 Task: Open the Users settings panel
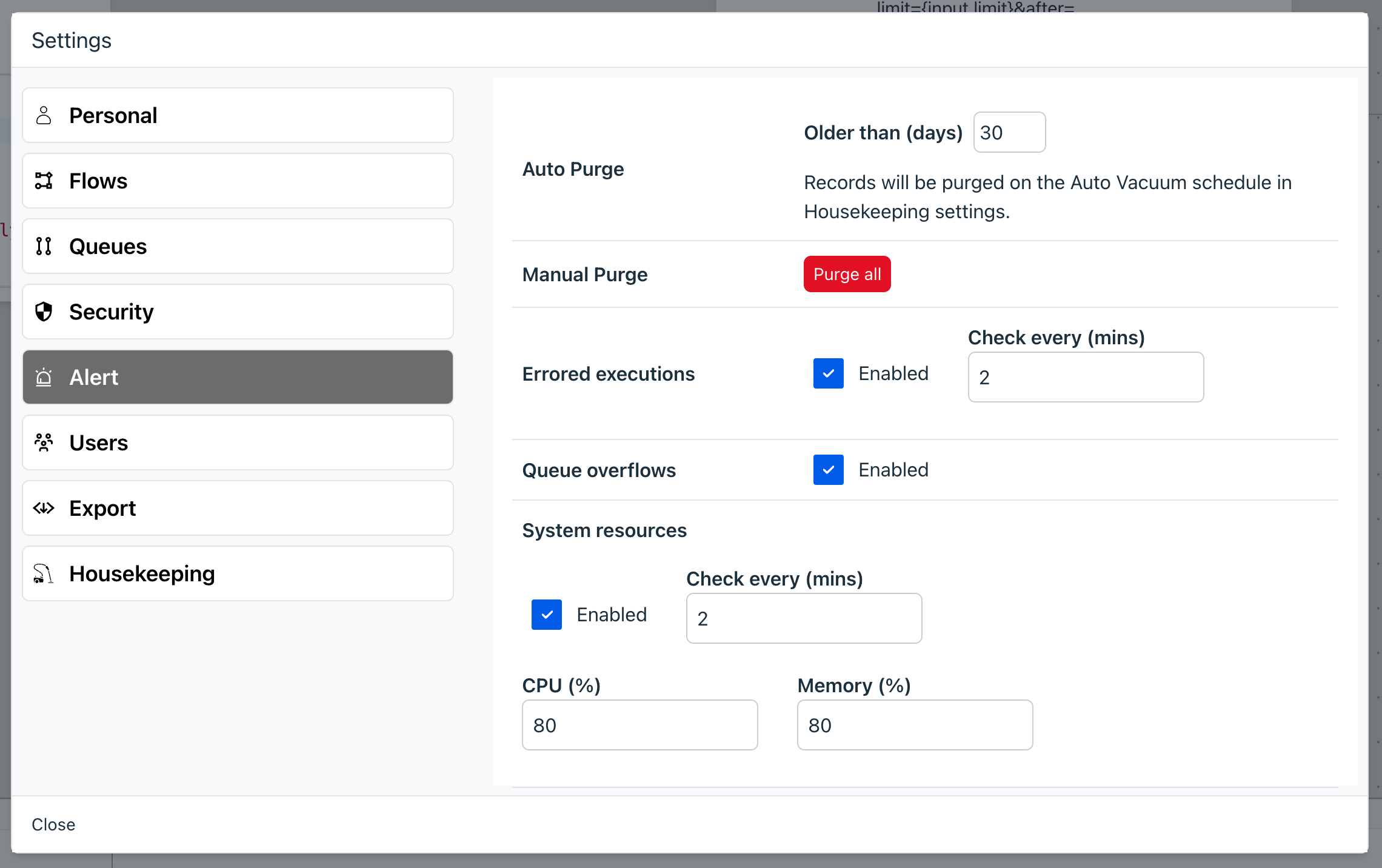[x=238, y=442]
